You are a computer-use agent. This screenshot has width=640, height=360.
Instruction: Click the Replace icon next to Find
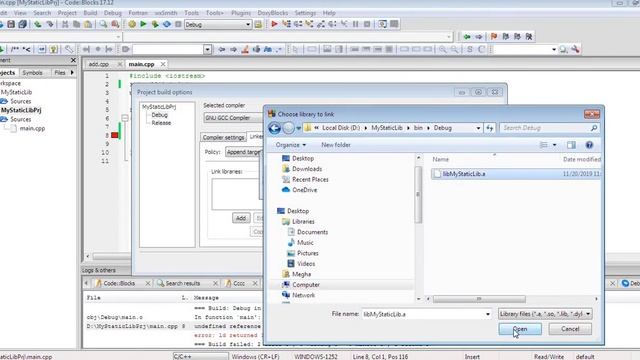point(115,24)
